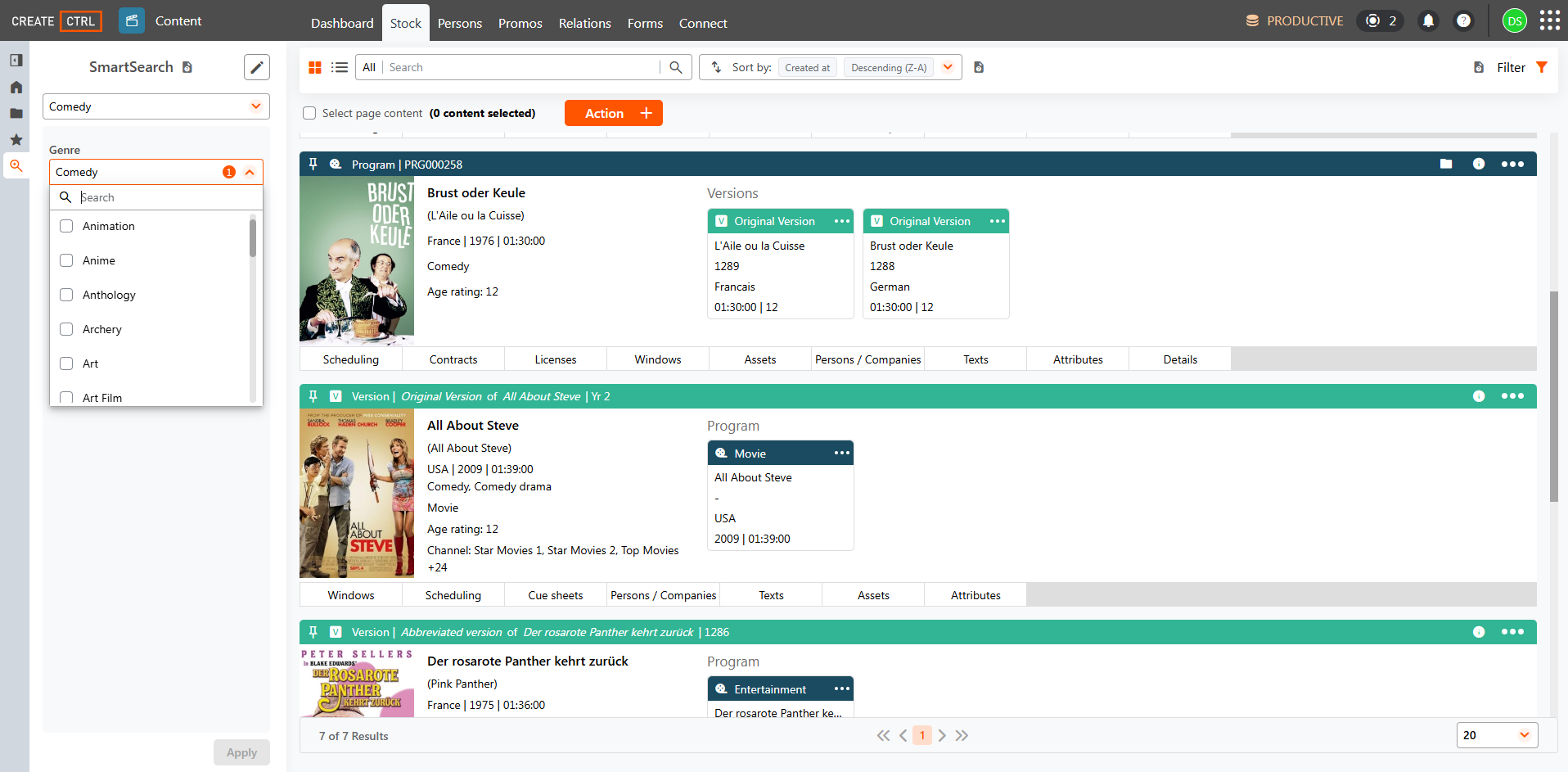Open the sort field dropdown arrow
1568x772 pixels.
[x=948, y=67]
